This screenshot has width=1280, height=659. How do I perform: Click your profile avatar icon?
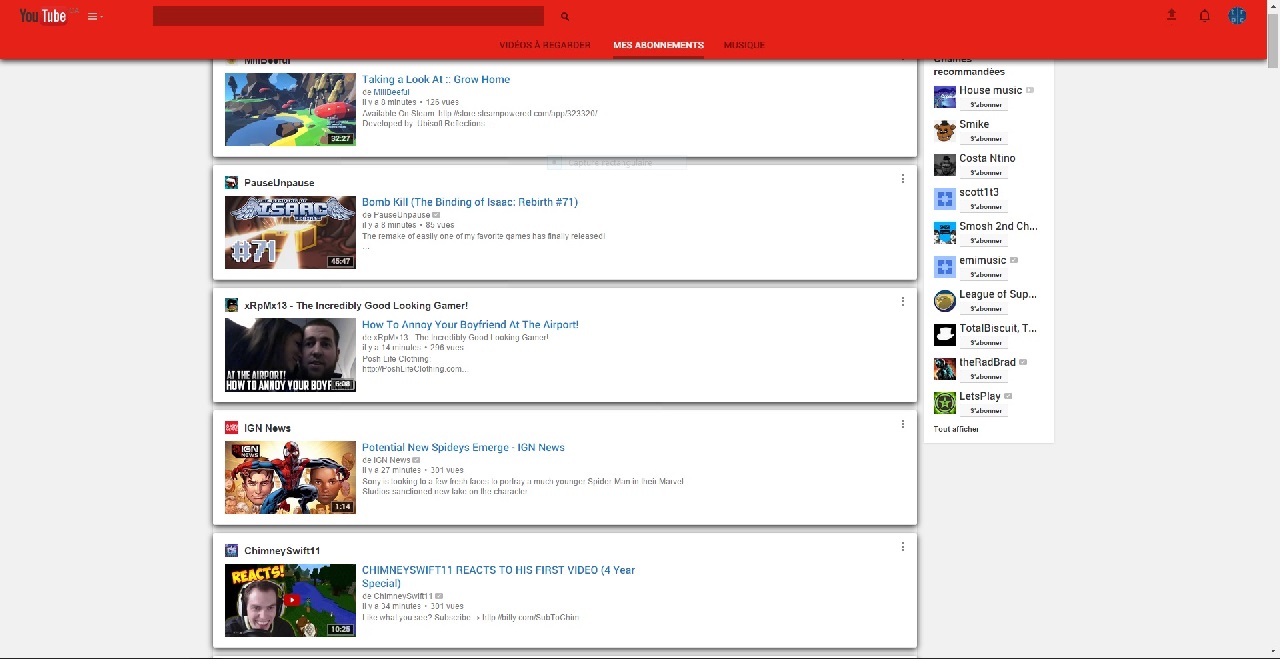pyautogui.click(x=1236, y=15)
